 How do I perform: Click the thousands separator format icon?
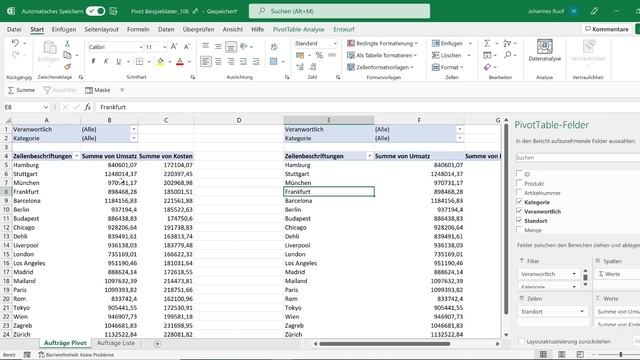[332, 55]
